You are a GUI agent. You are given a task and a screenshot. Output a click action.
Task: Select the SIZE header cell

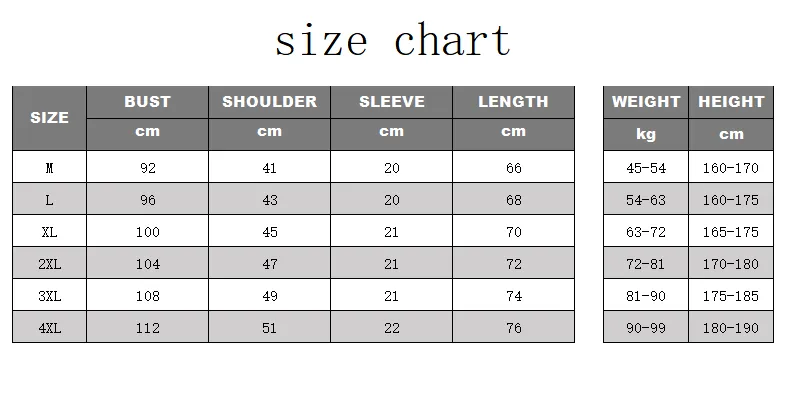[x=49, y=118]
